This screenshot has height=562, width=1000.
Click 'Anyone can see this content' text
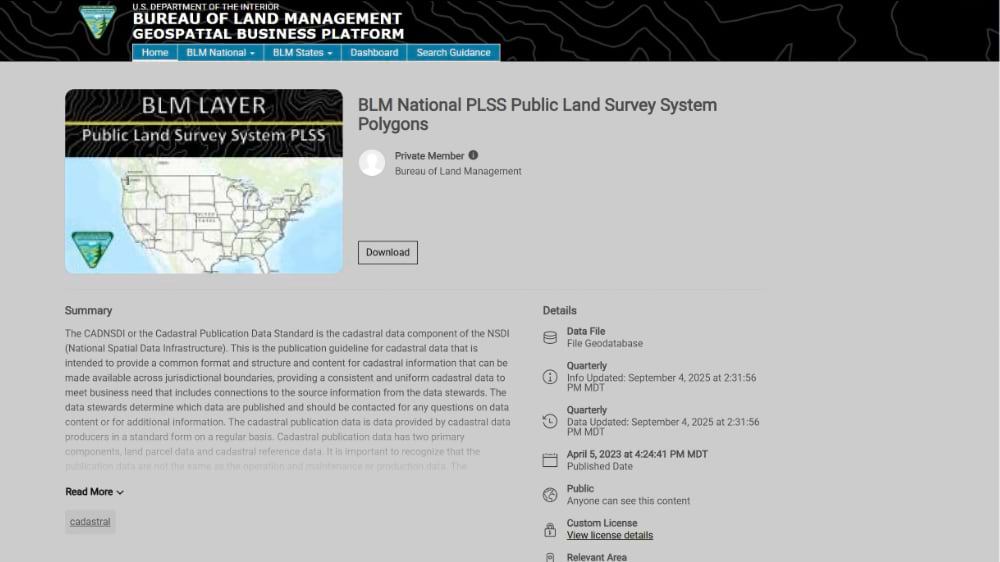pos(628,501)
